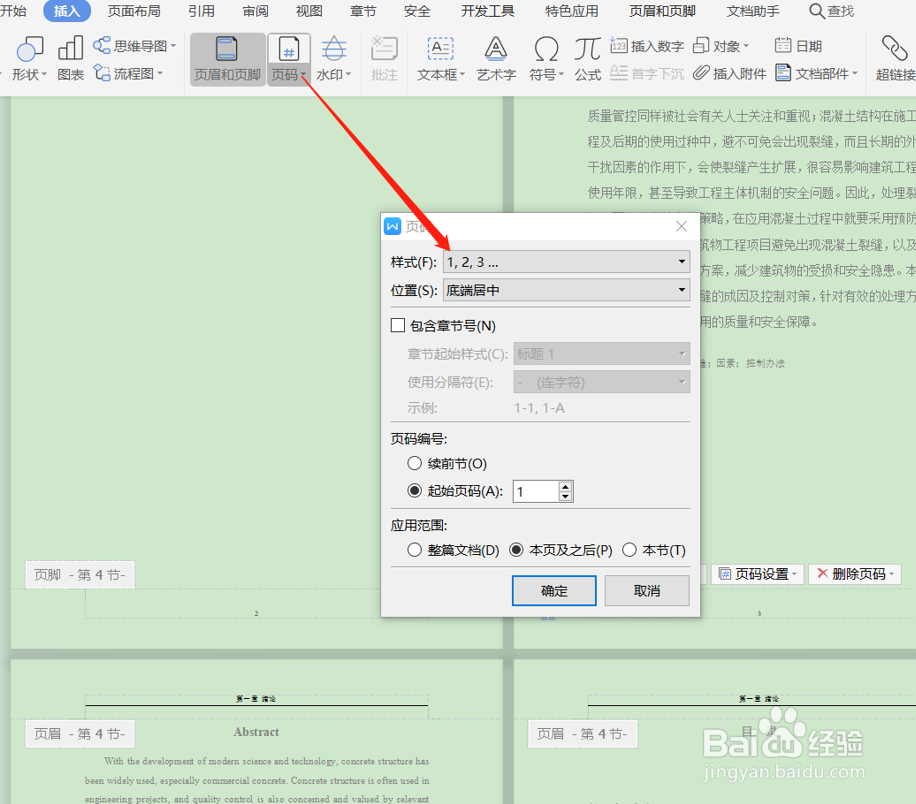Open the Chapter (章节) tab
The width and height of the screenshot is (916, 804).
click(x=363, y=11)
